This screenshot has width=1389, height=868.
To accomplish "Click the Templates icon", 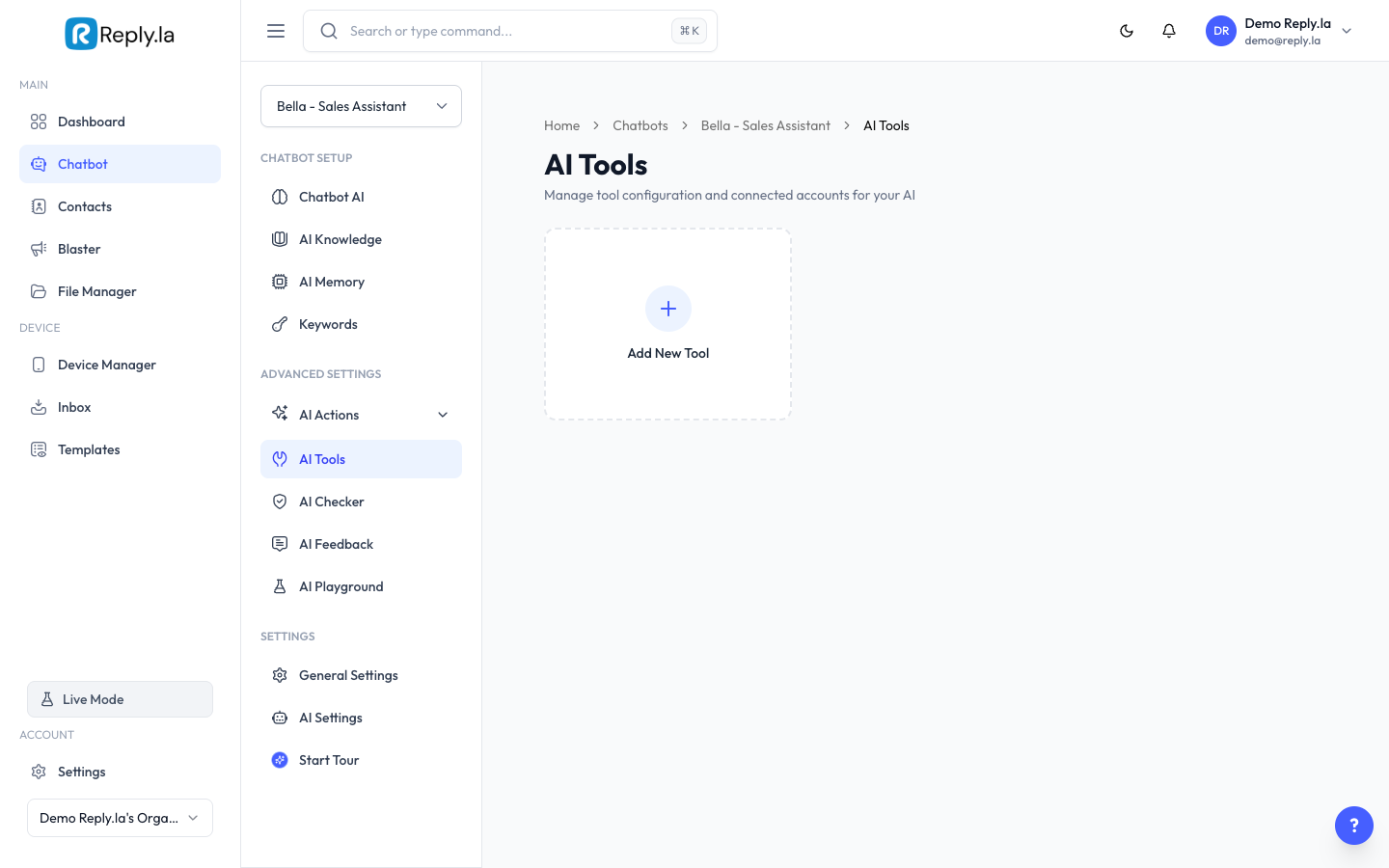I will (x=39, y=449).
